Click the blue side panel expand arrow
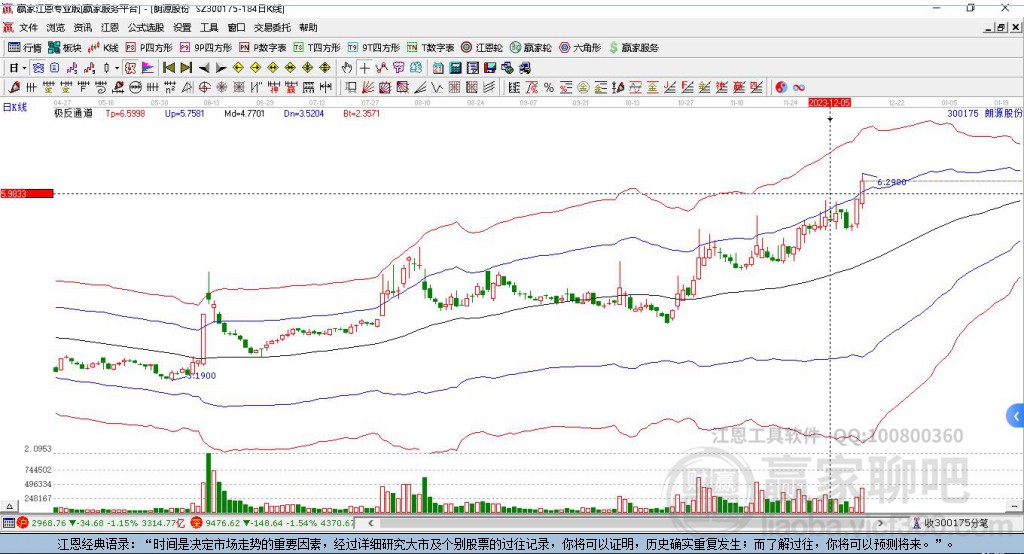 (x=1016, y=416)
